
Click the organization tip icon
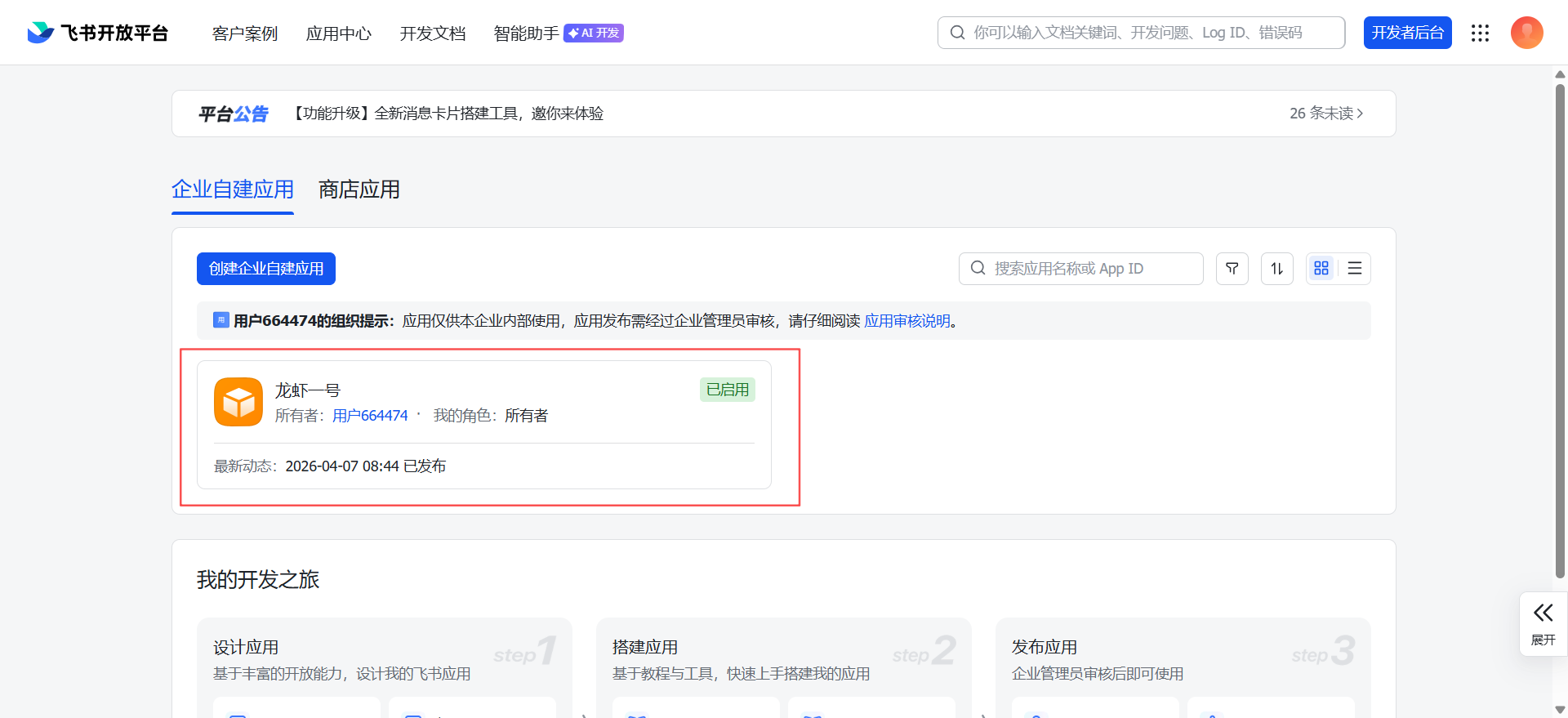pos(220,320)
